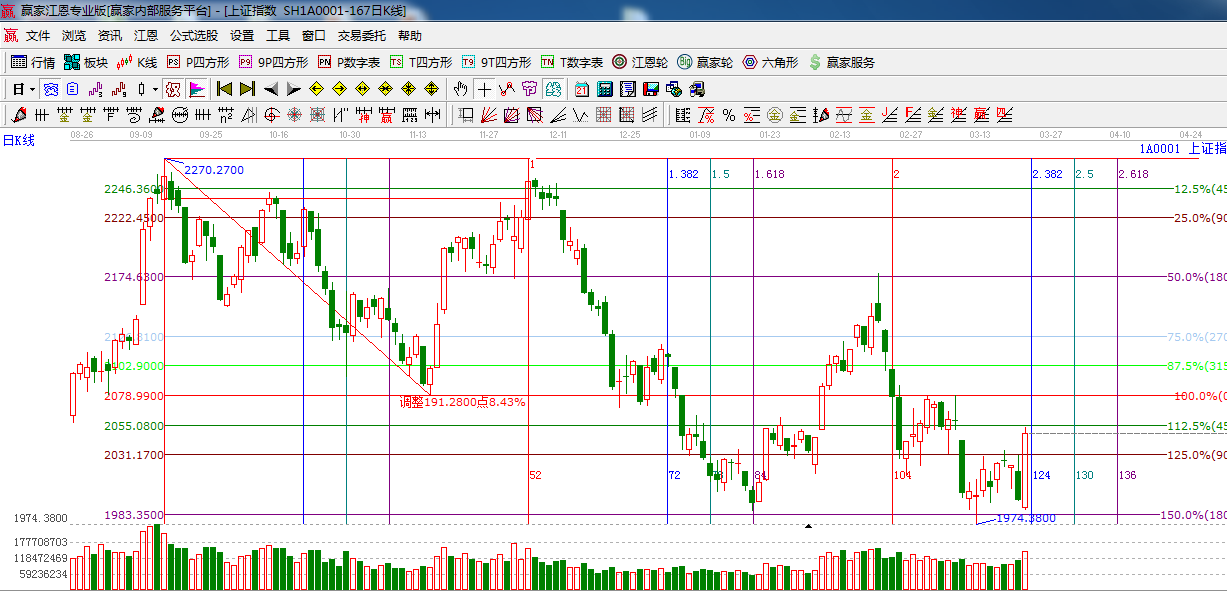Open the 六角形 hexagon tool

pyautogui.click(x=770, y=62)
